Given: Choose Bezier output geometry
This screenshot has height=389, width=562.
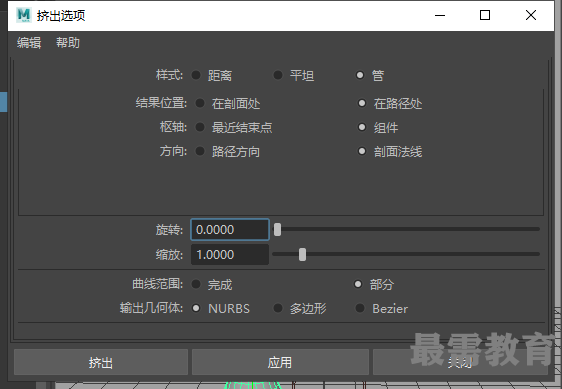Looking at the screenshot, I should [x=360, y=308].
